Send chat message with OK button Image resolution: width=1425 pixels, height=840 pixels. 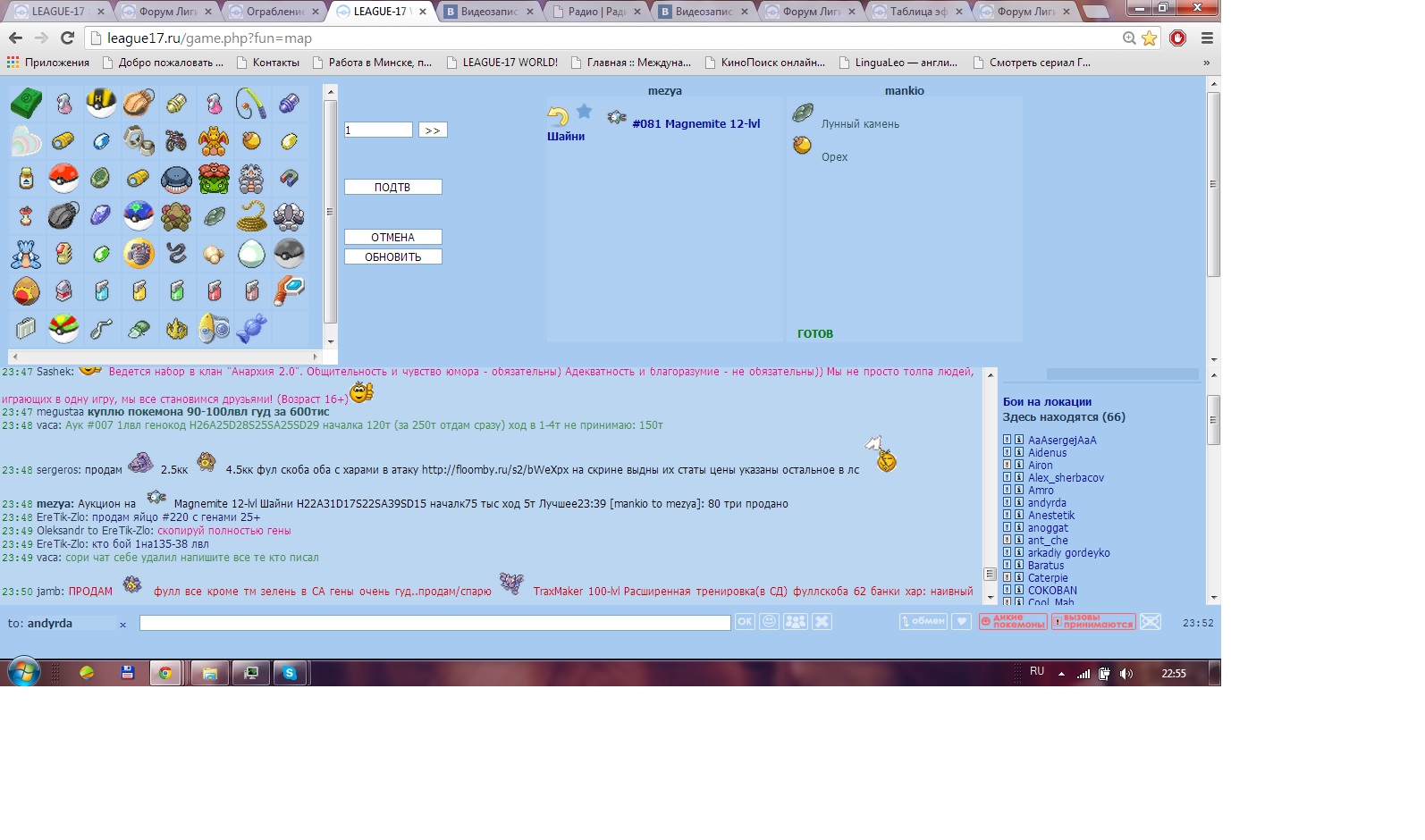[x=745, y=622]
